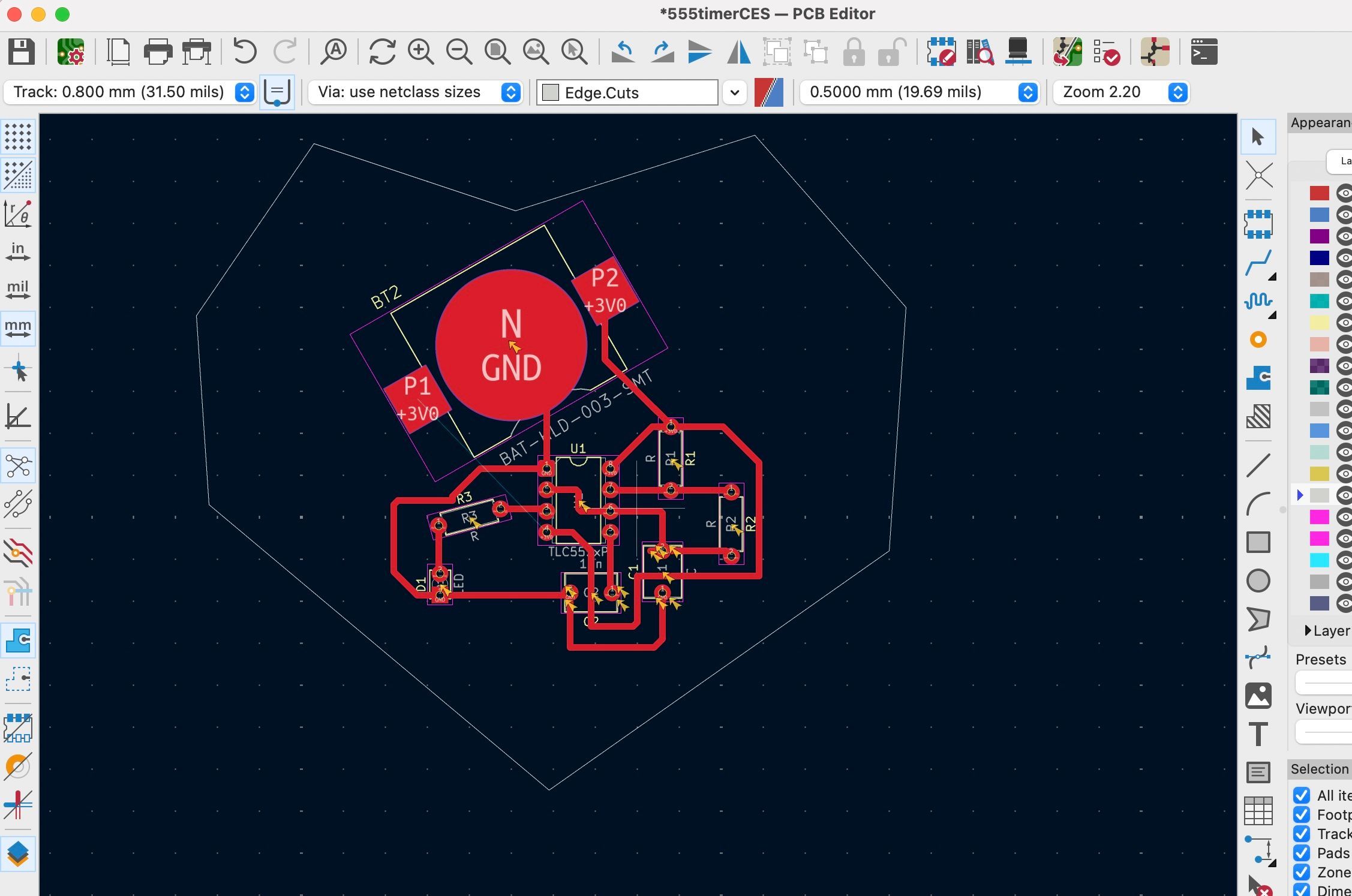Viewport: 1352px width, 896px height.
Task: Select the Draw circle tool
Action: click(x=1258, y=581)
